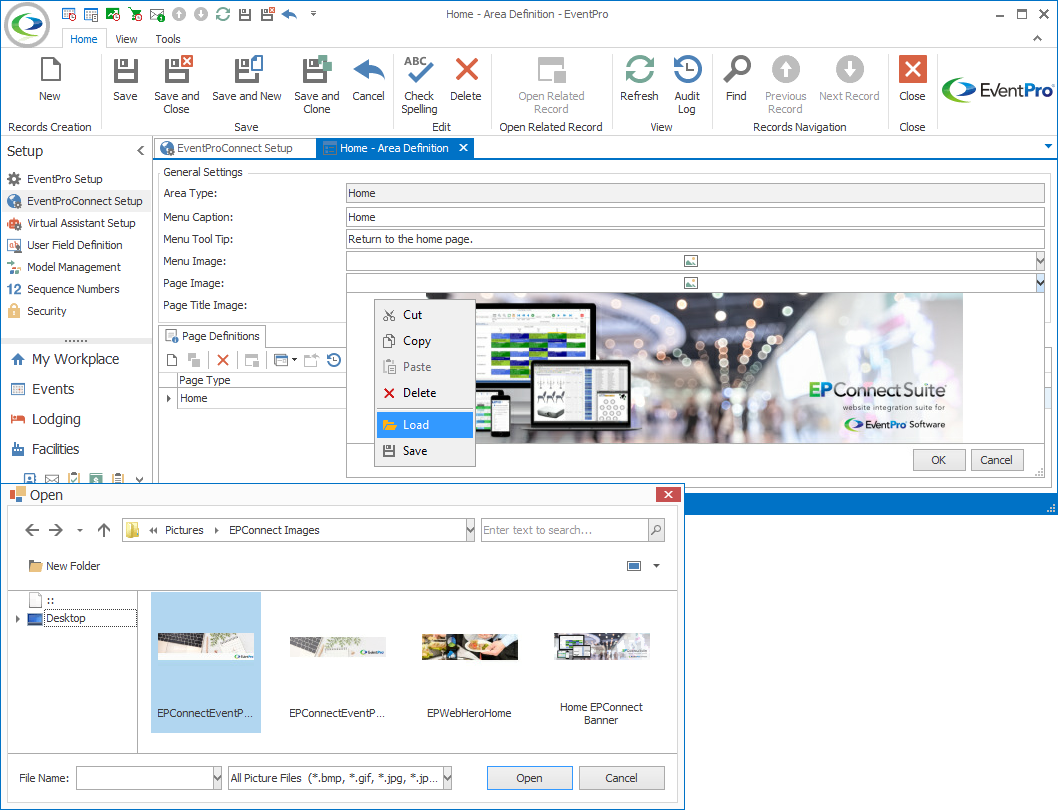This screenshot has height=810, width=1058.
Task: Click Cancel button in Open dialog
Action: [x=621, y=778]
